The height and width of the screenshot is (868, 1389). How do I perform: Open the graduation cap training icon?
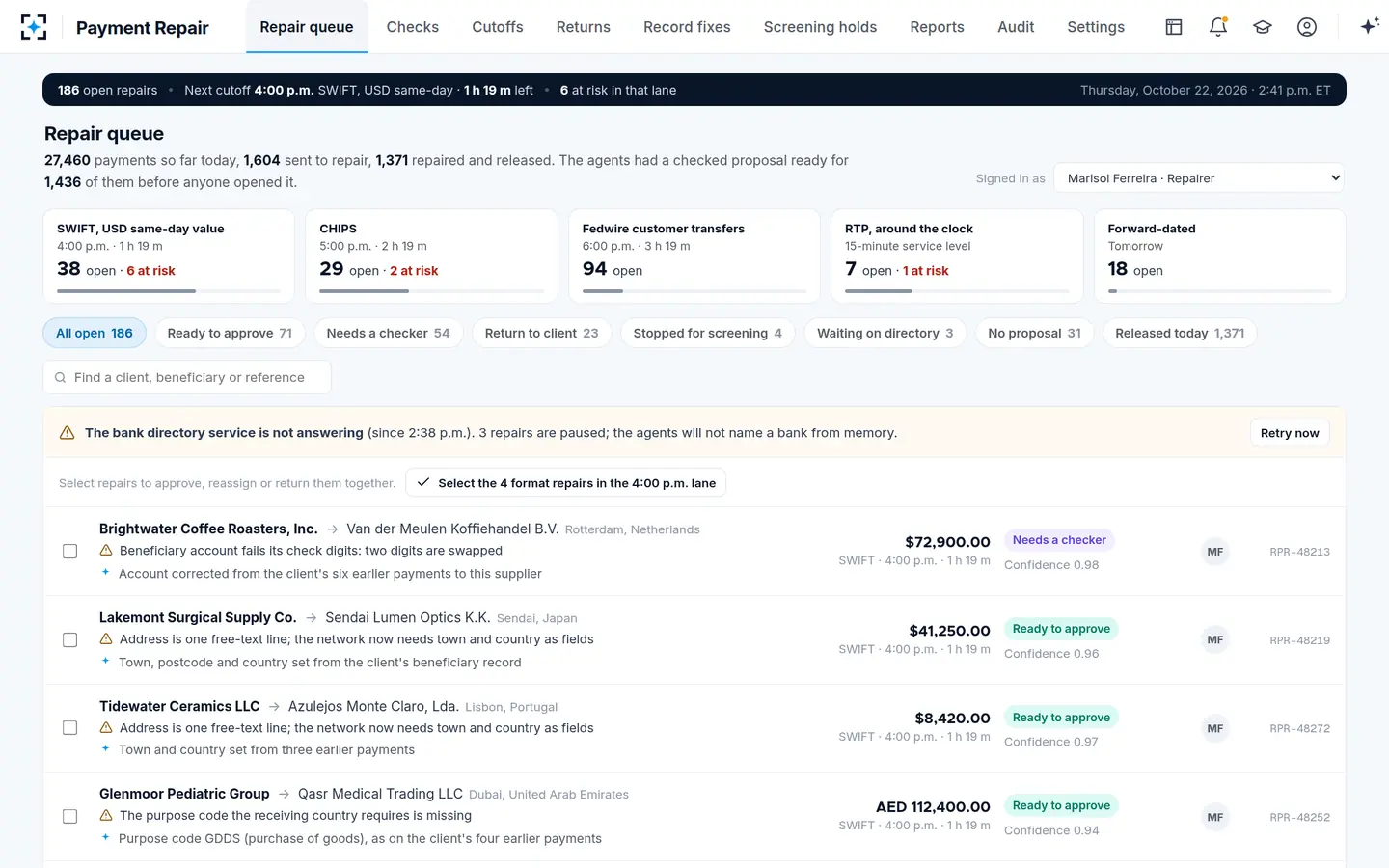1263,27
